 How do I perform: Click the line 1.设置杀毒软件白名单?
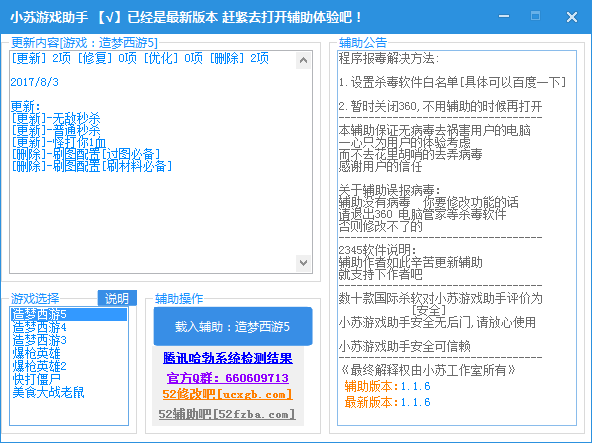pos(452,82)
